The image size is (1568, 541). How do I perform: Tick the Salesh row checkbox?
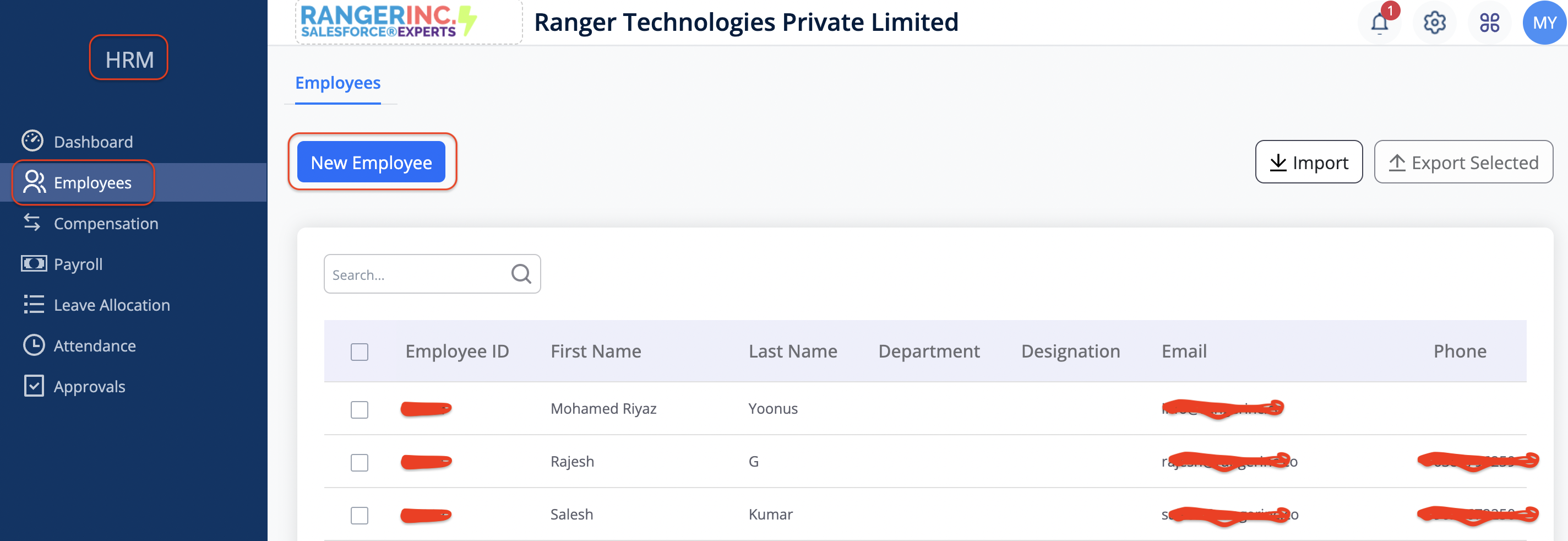tap(359, 516)
